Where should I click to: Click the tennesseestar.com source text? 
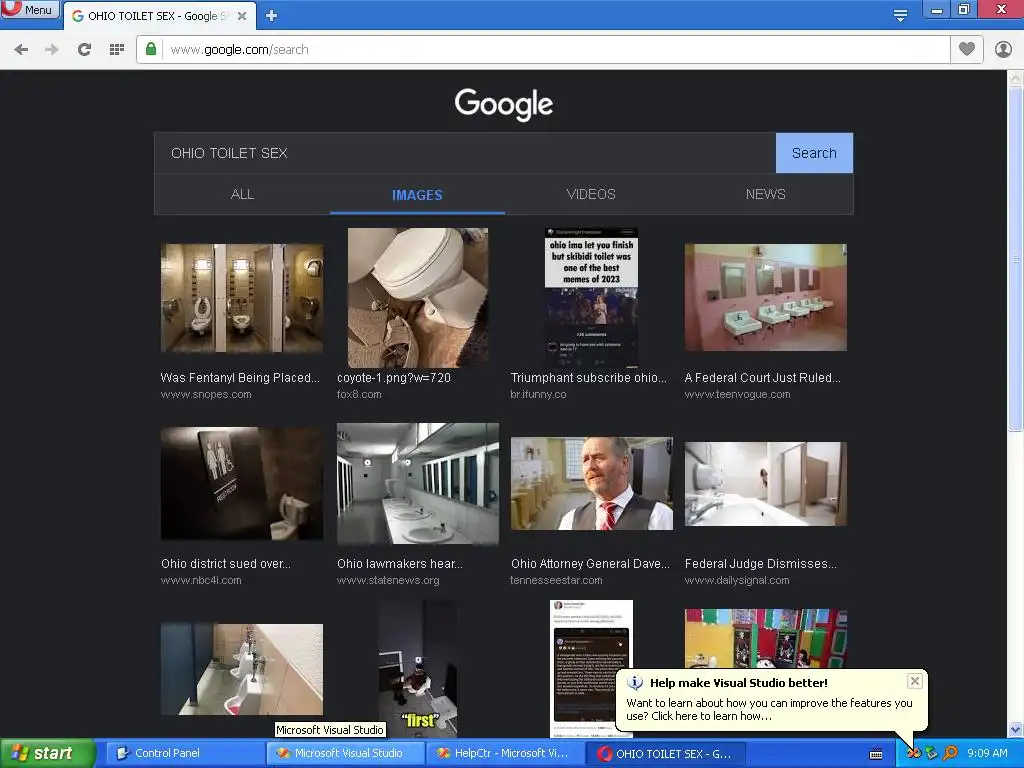click(x=556, y=580)
